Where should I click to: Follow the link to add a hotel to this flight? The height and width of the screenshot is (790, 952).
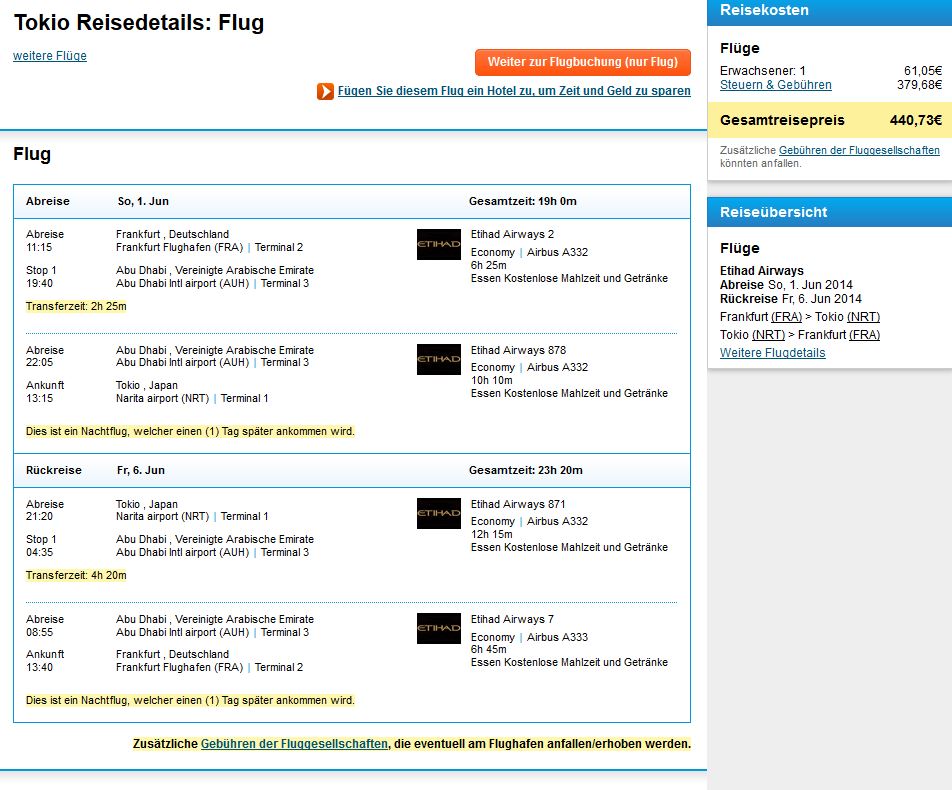[x=514, y=91]
